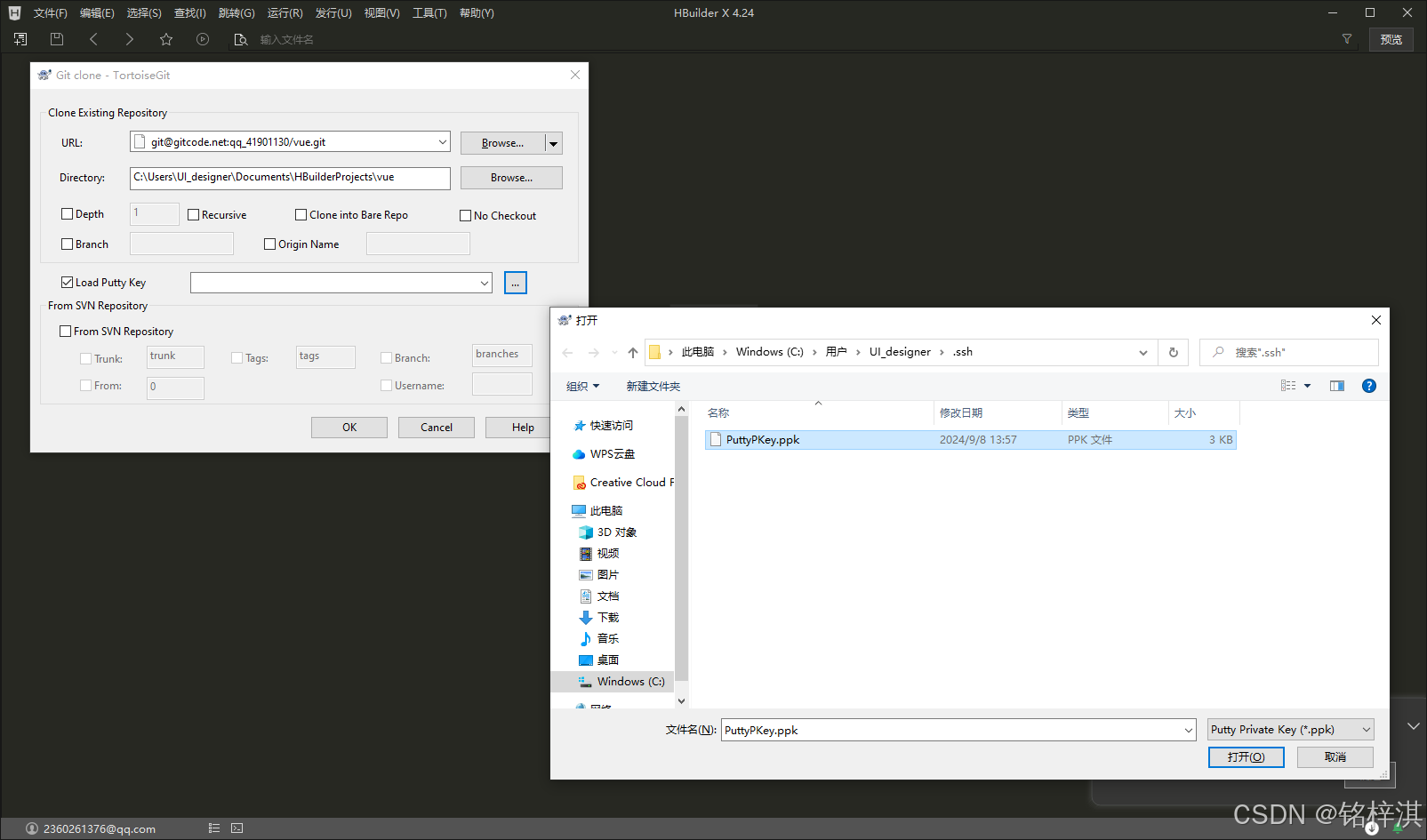Click the file search icon in HBuilder toolbar
The image size is (1427, 840).
click(241, 39)
